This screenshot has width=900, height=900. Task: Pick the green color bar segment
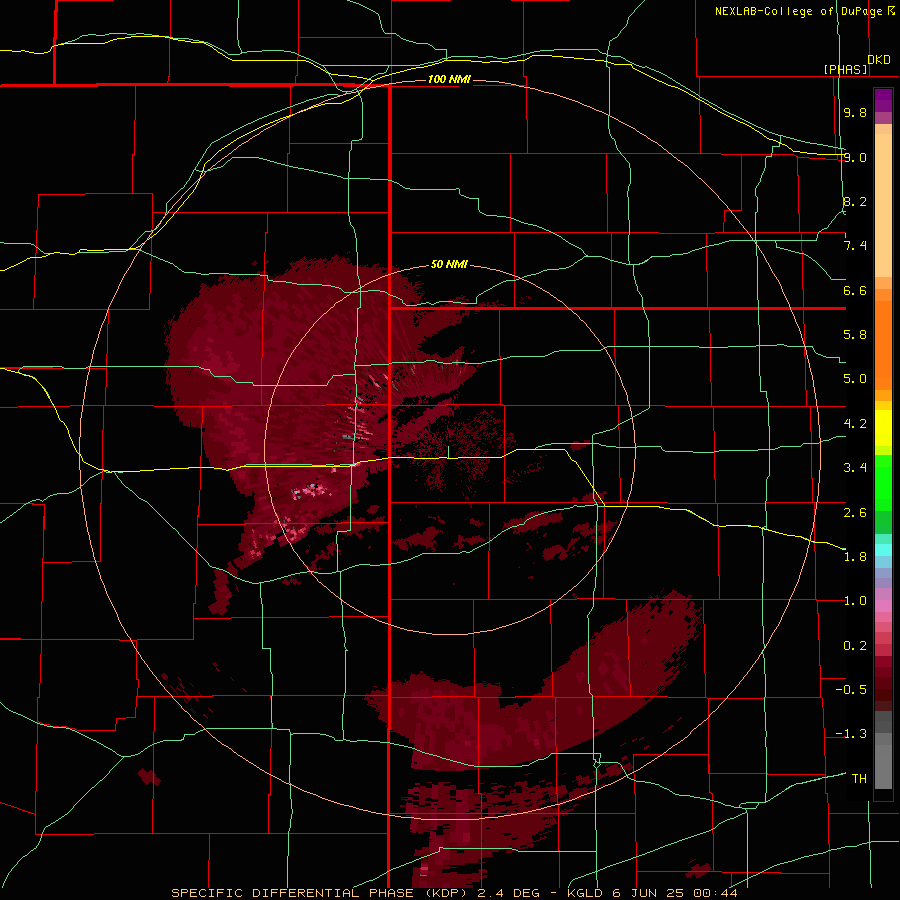pos(883,482)
